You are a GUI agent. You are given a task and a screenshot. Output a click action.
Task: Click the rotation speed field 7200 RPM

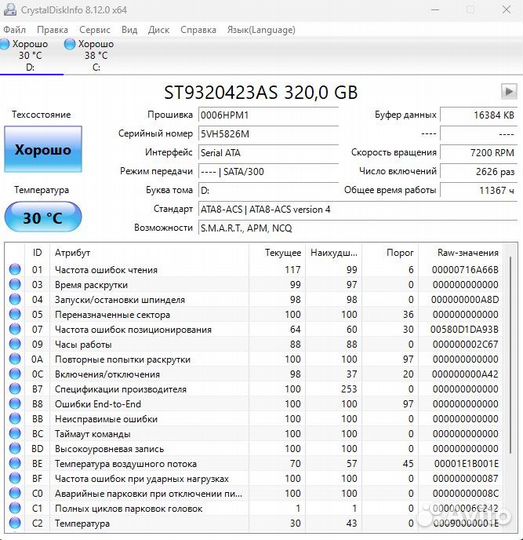tap(479, 152)
